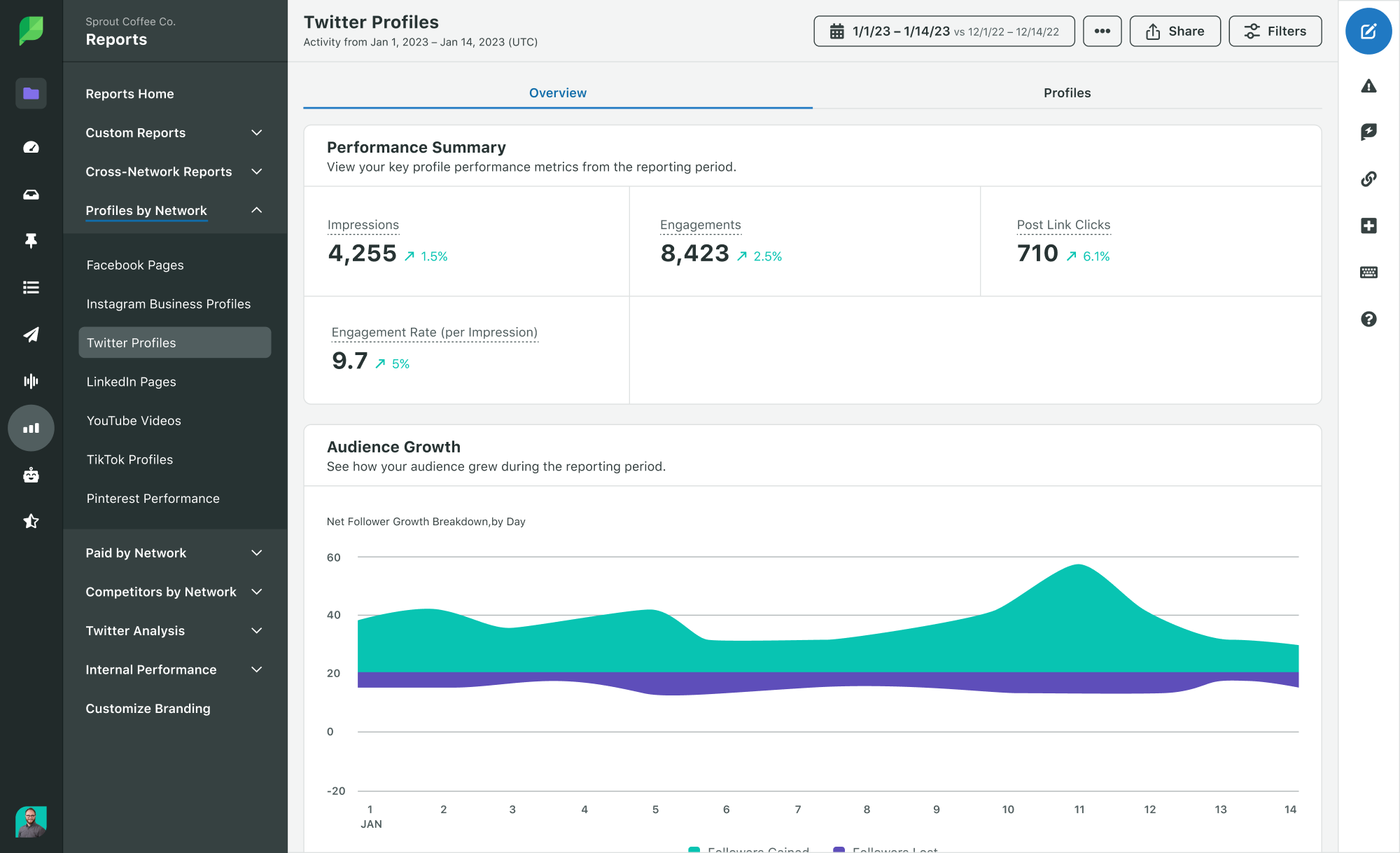Click the pin/saved items icon
Image resolution: width=1400 pixels, height=853 pixels.
coord(30,241)
